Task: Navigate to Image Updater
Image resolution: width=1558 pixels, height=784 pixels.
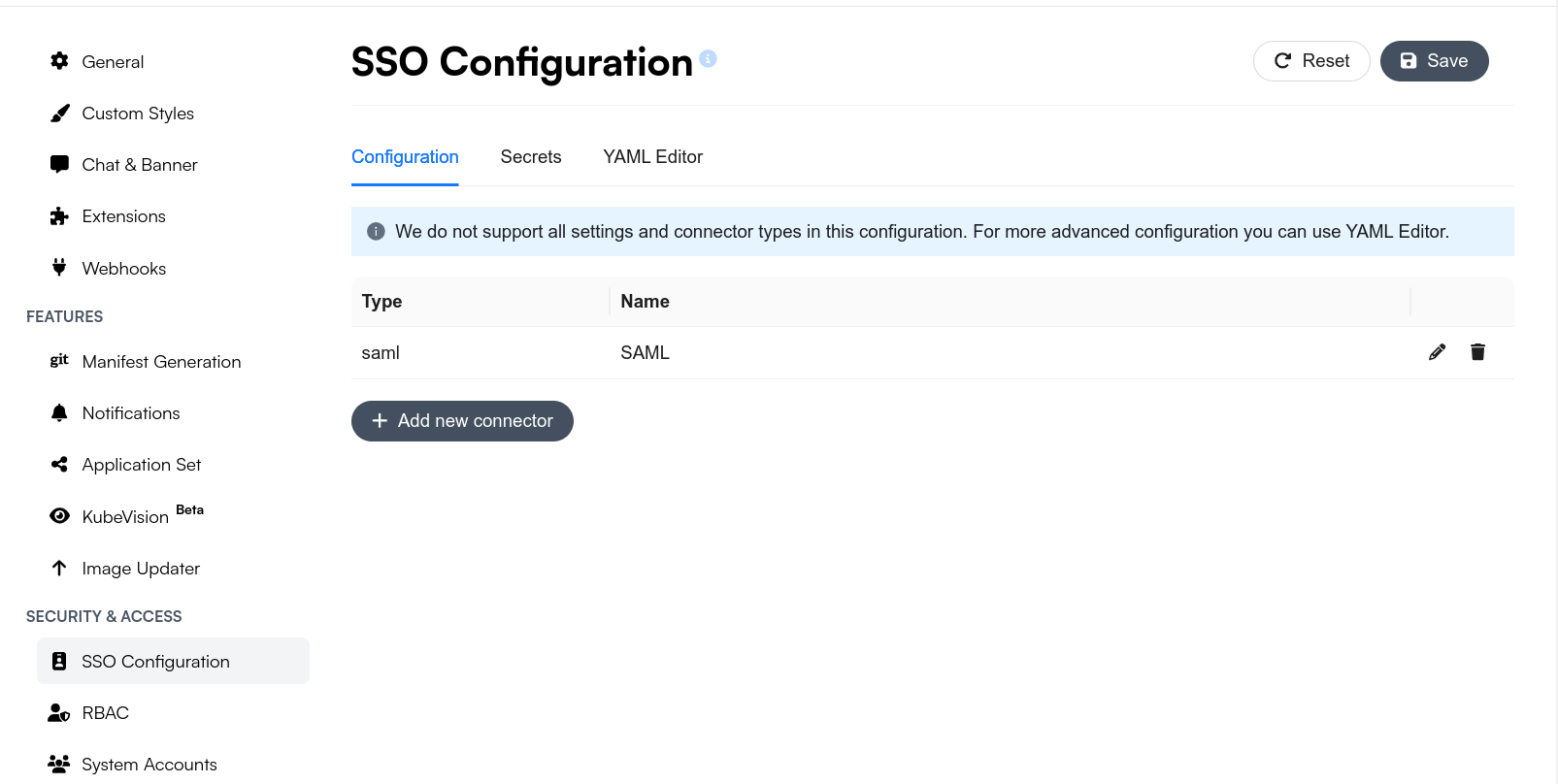Action: pos(173,569)
